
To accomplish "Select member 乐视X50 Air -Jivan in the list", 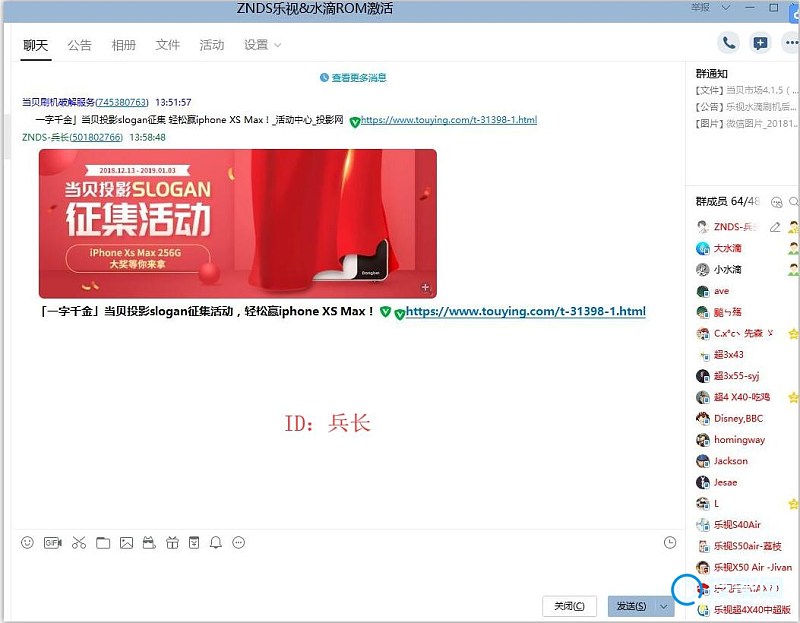I will coord(744,567).
